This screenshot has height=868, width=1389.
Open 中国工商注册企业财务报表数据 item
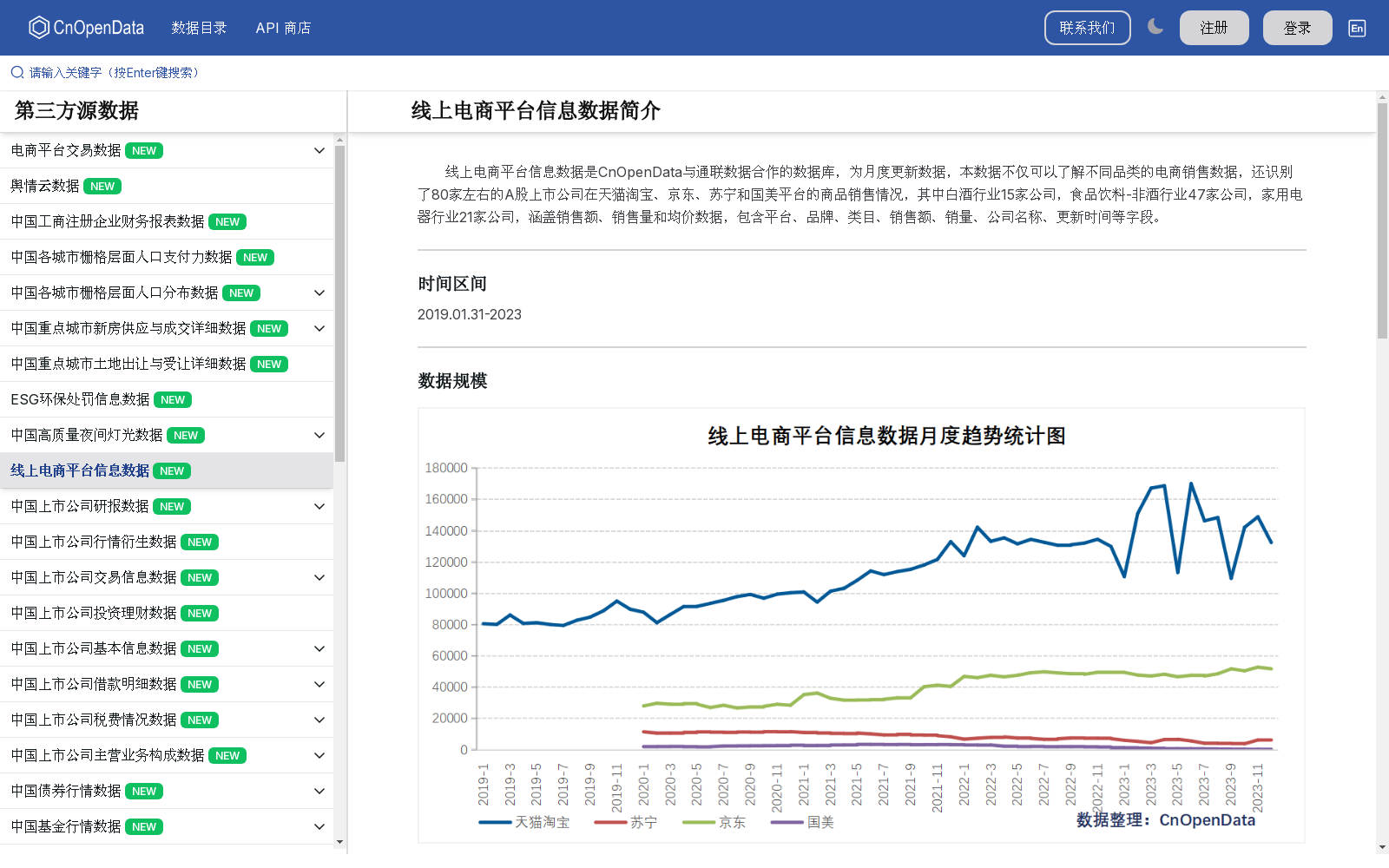[x=167, y=221]
